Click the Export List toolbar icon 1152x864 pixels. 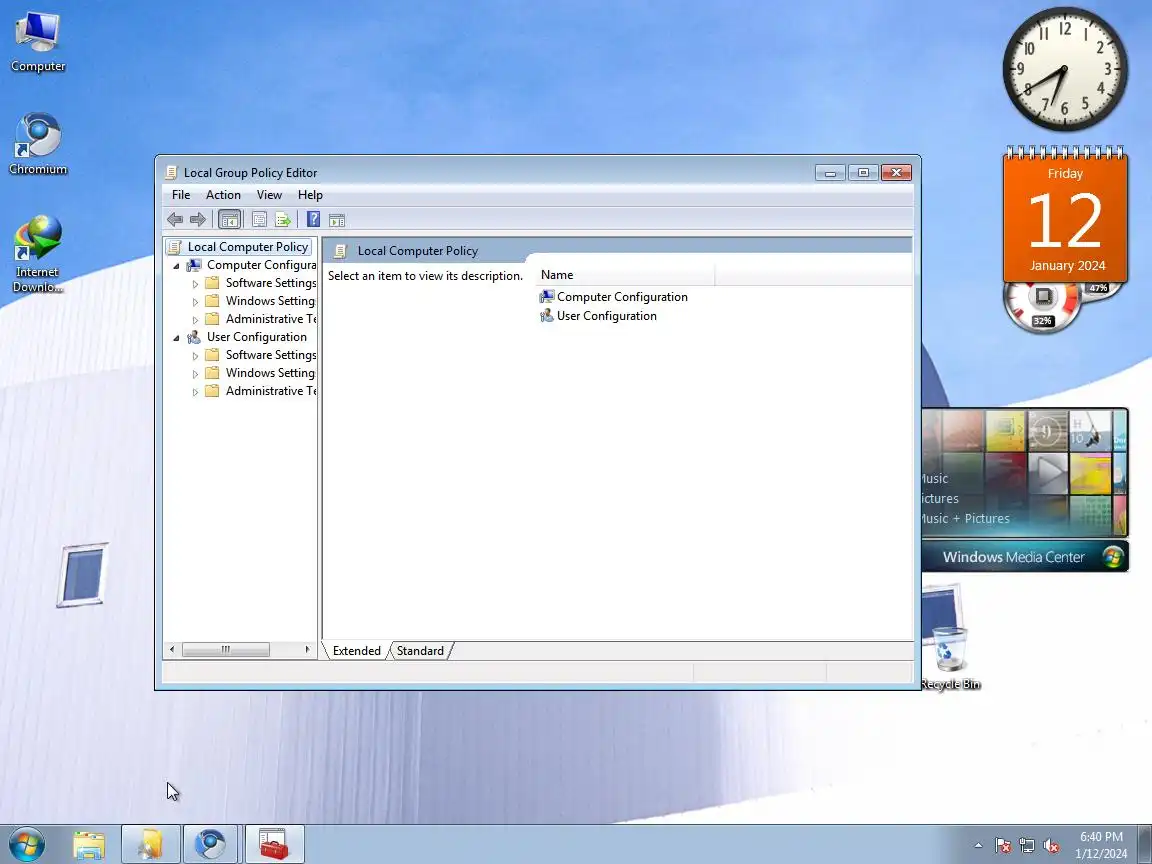coord(283,219)
